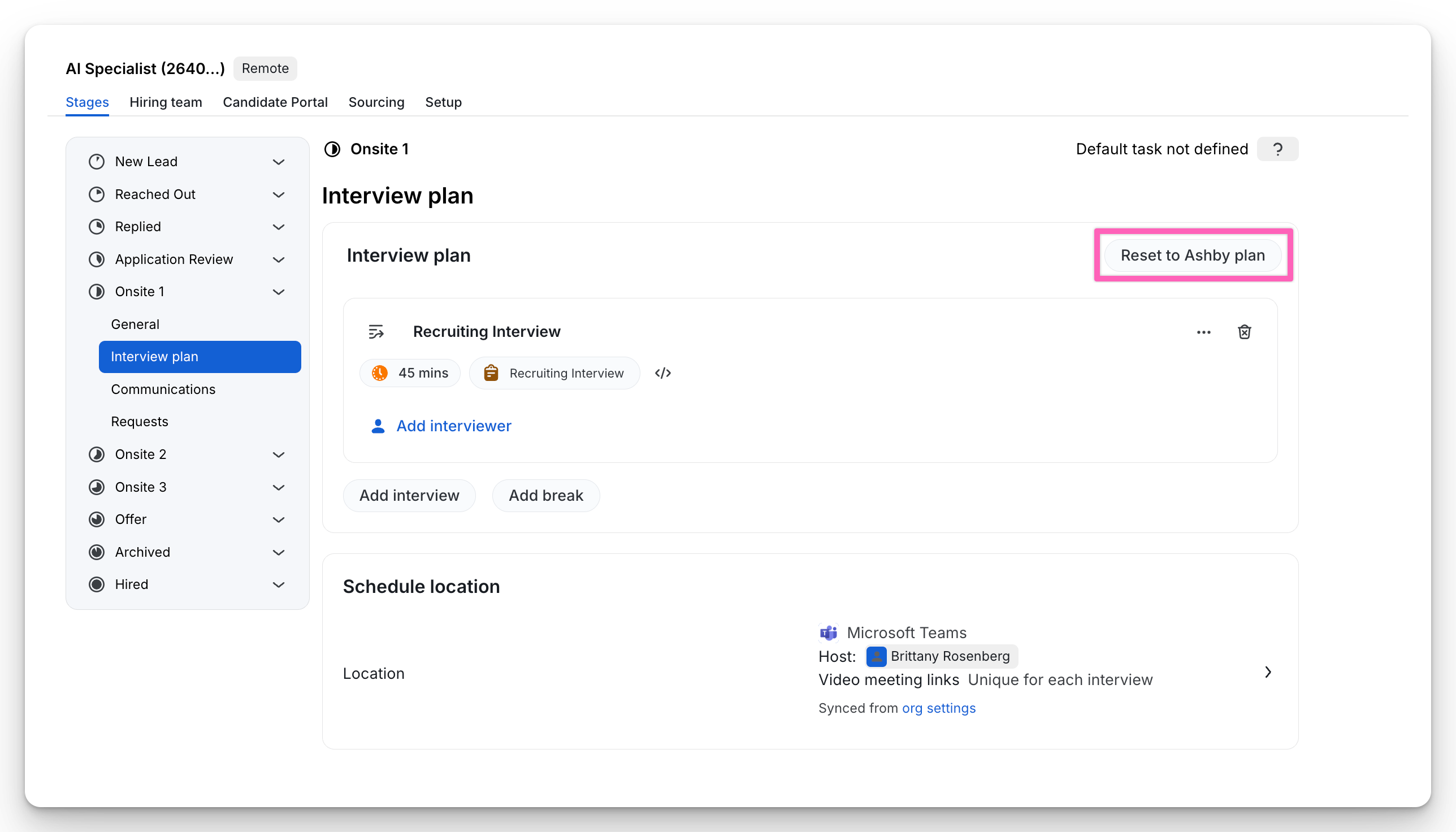Expand the New Lead stage

click(278, 162)
